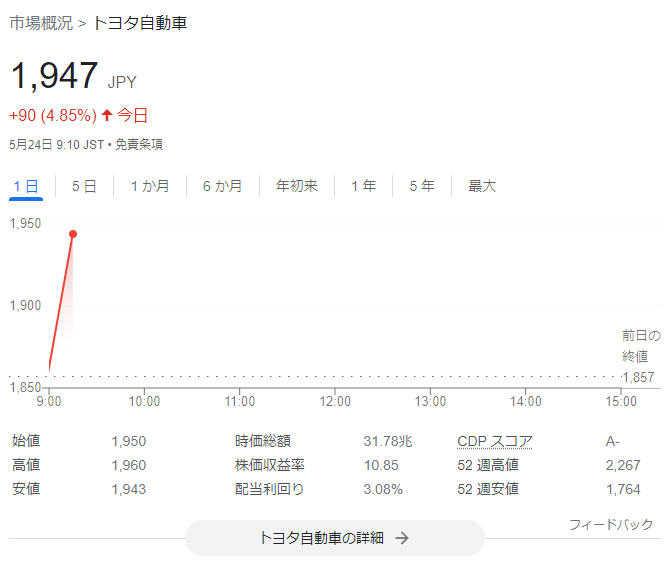Switch to the 6 か月 chart tab

click(222, 186)
